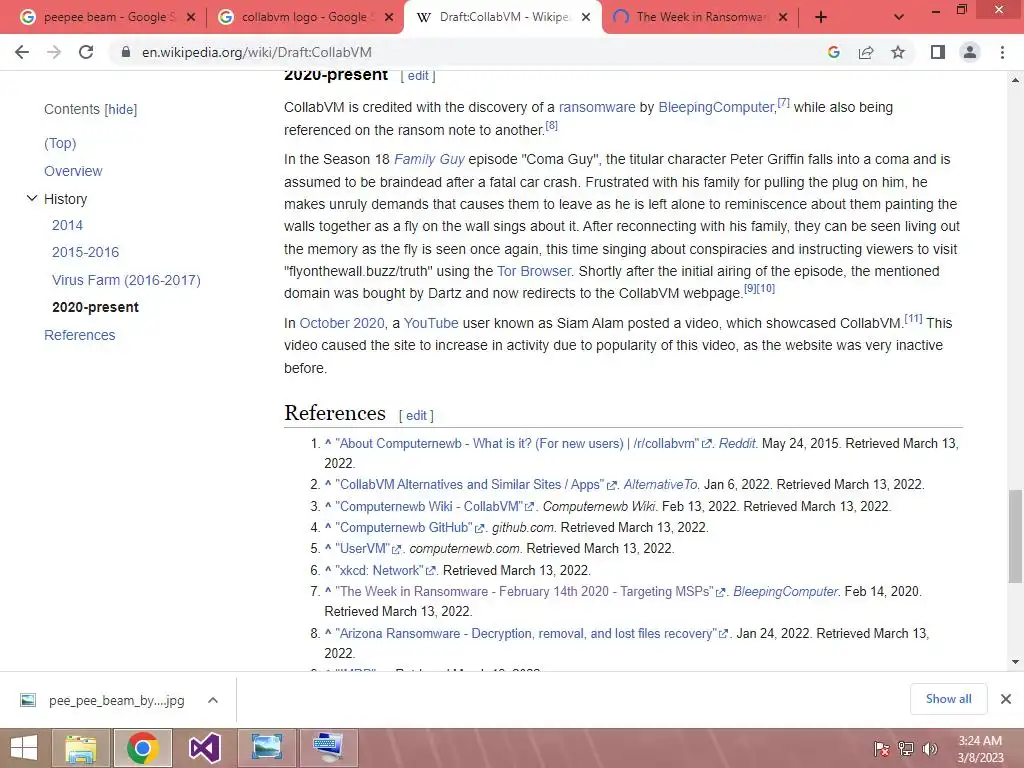Close the peepee beam tab
The width and height of the screenshot is (1024, 768).
click(x=191, y=18)
